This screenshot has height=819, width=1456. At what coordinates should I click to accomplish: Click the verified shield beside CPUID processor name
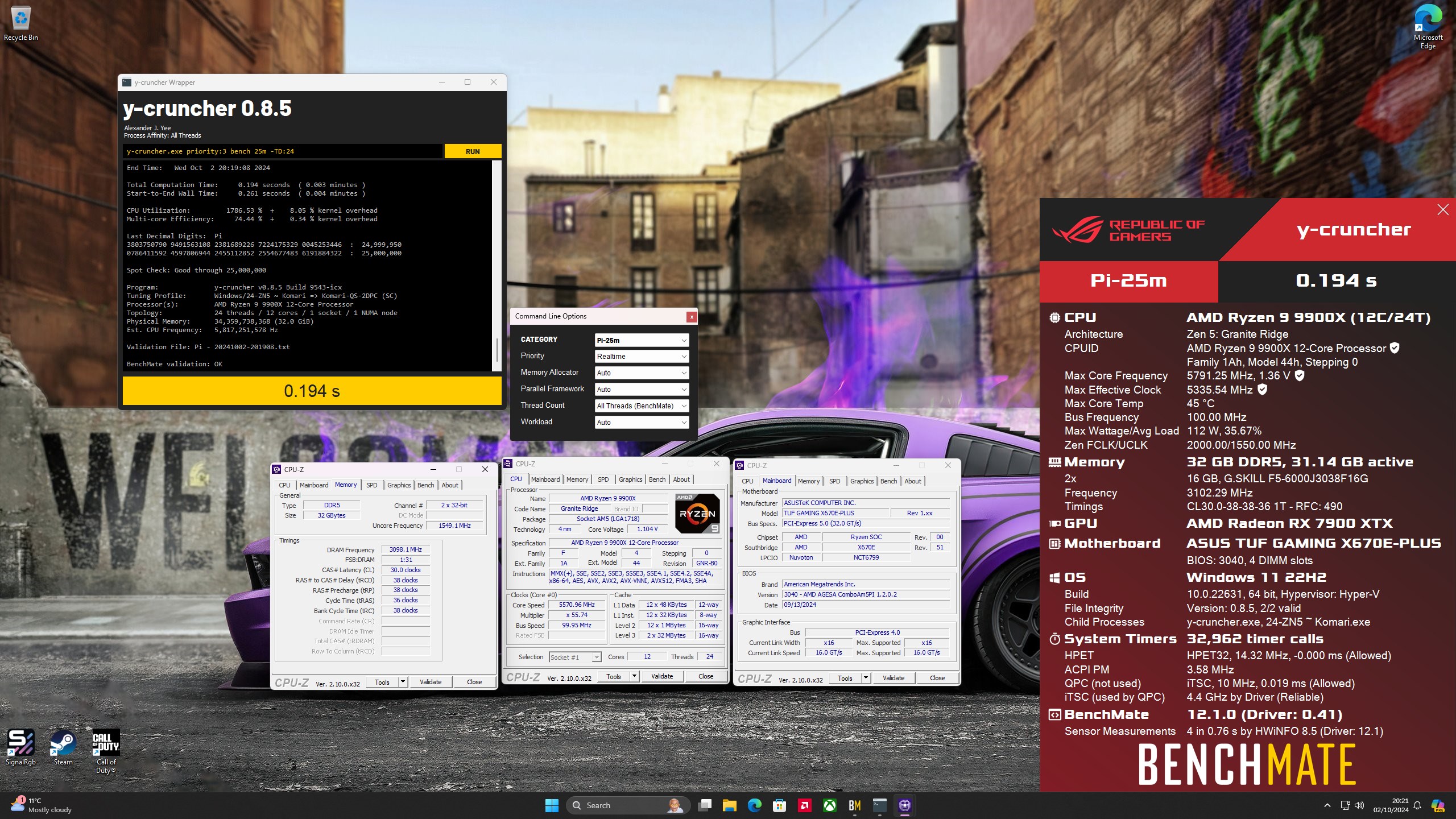click(x=1395, y=348)
